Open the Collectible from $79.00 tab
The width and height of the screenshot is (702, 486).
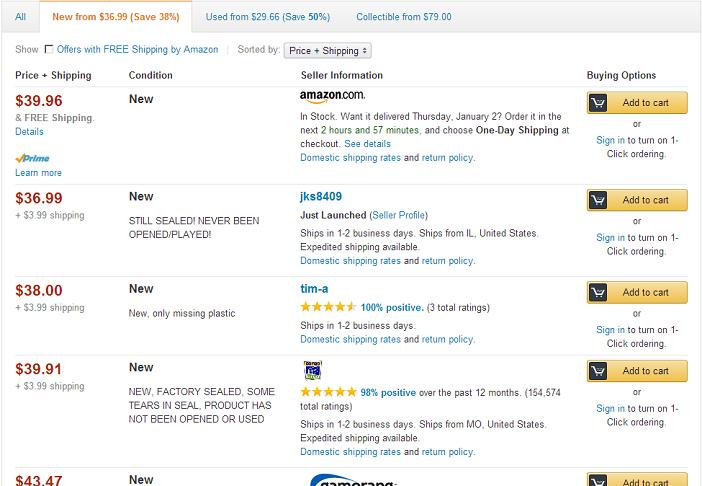click(x=404, y=17)
